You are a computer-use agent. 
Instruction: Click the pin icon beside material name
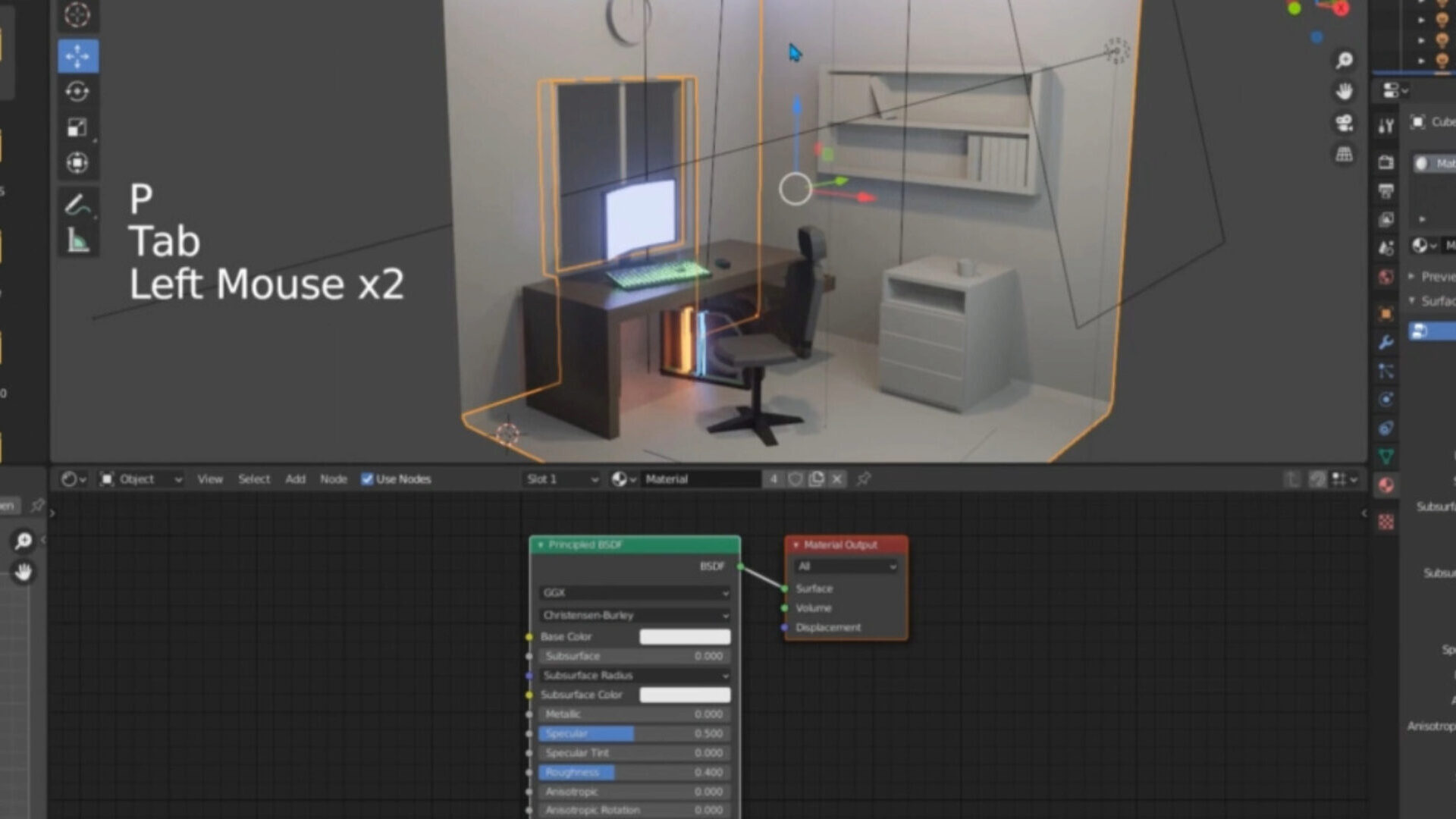863,479
